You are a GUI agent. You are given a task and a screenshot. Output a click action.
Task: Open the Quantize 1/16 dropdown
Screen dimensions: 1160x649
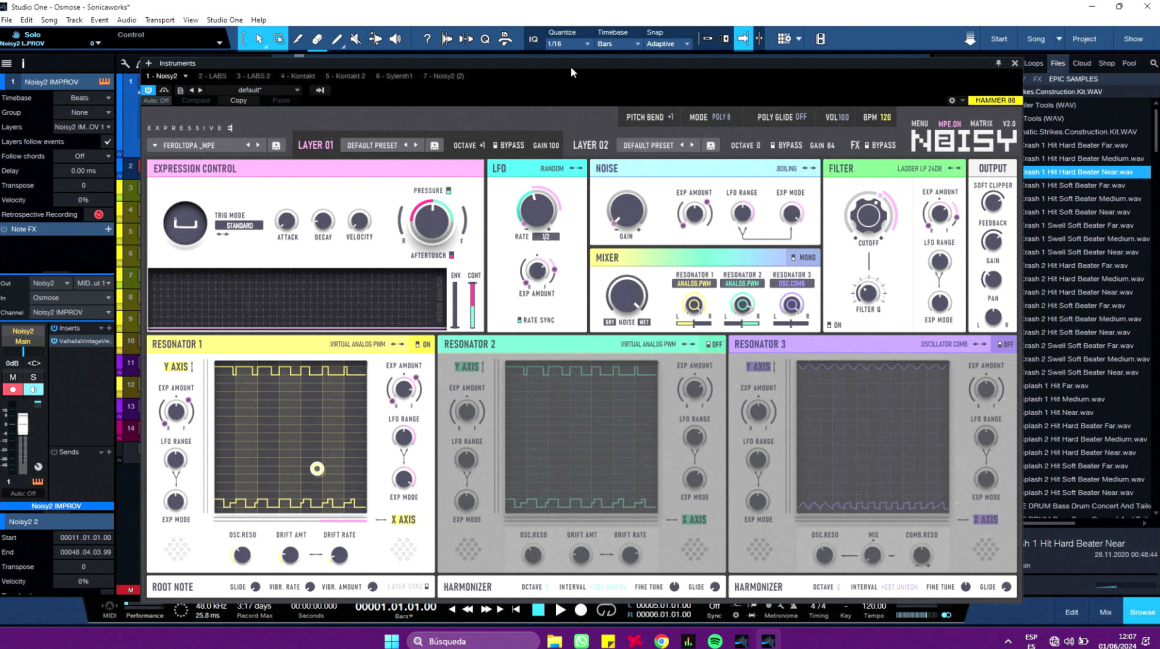point(568,44)
